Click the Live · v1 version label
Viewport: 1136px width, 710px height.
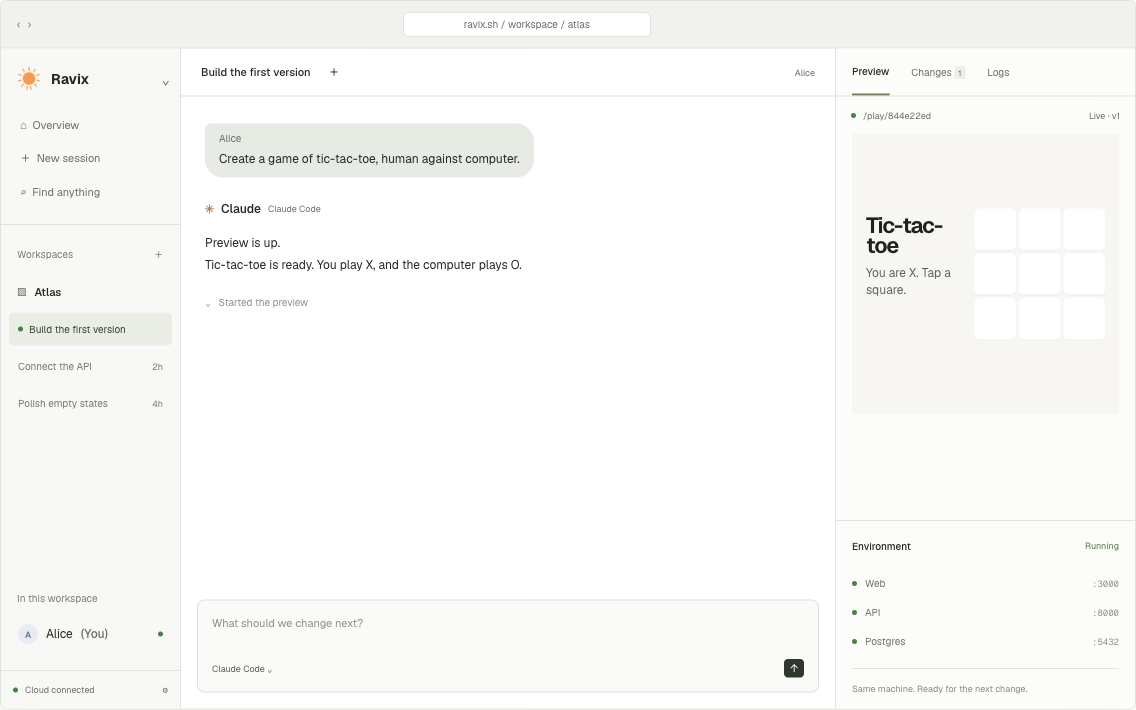coord(1103,116)
